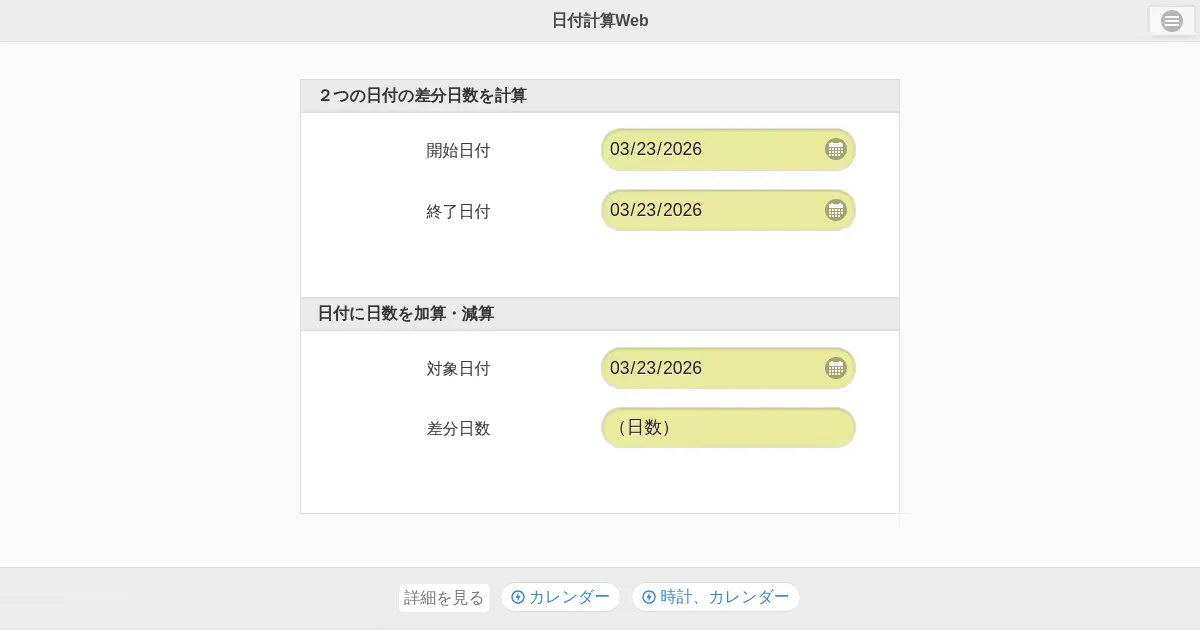Click the 差分日数 field label
This screenshot has width=1200, height=630.
click(458, 429)
